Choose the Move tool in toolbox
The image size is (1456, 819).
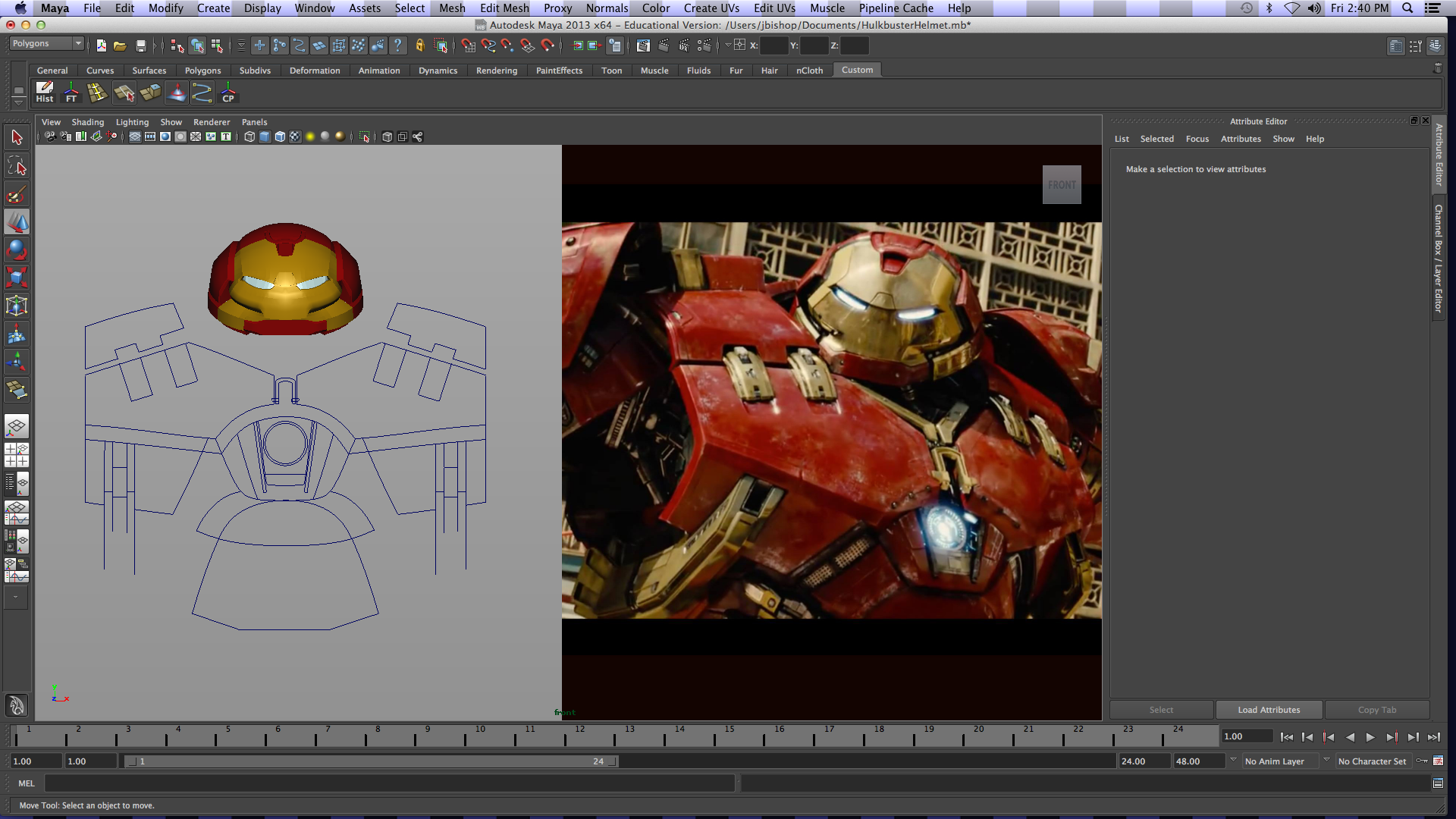click(x=17, y=221)
